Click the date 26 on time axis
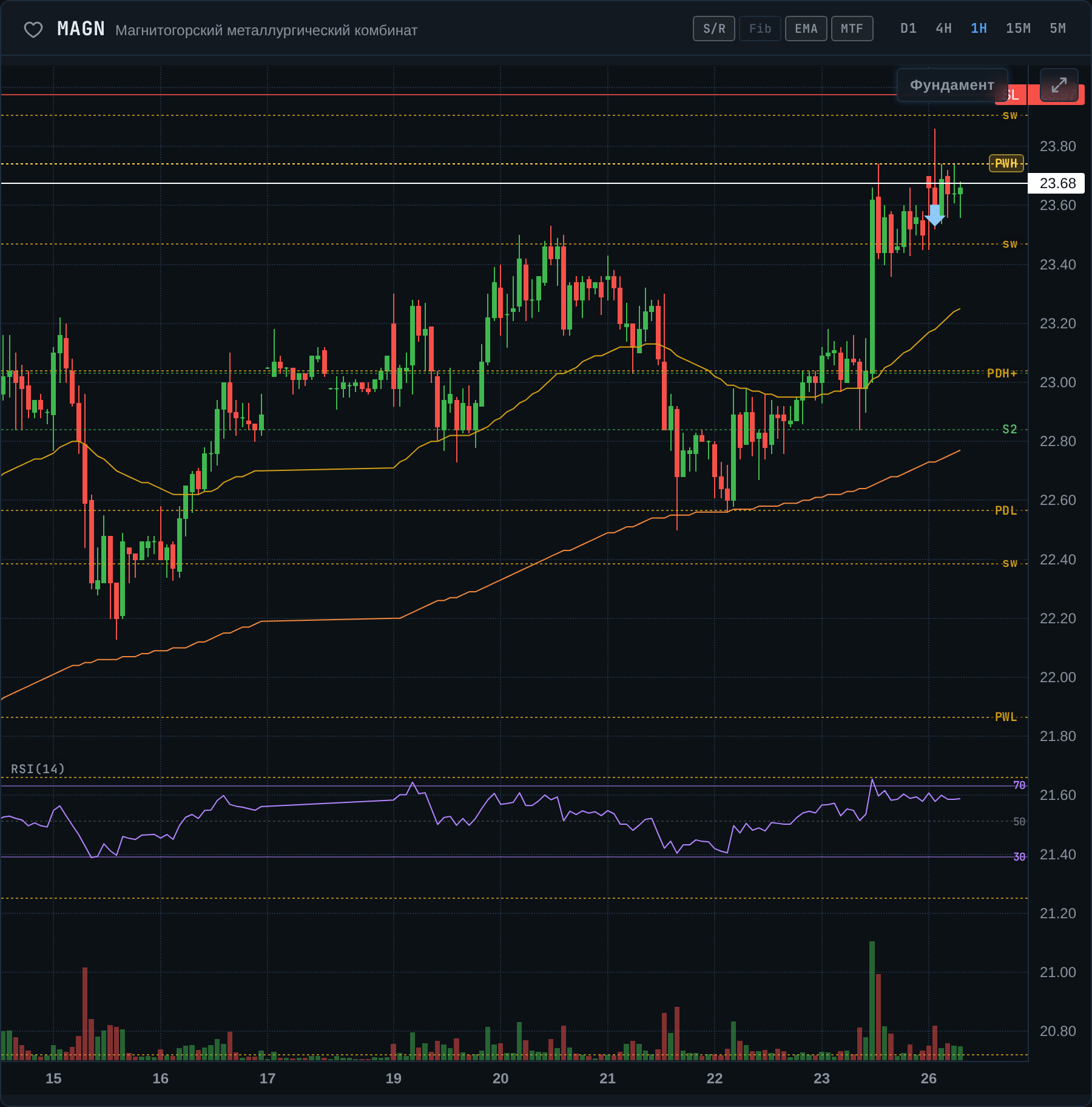 tap(928, 1078)
